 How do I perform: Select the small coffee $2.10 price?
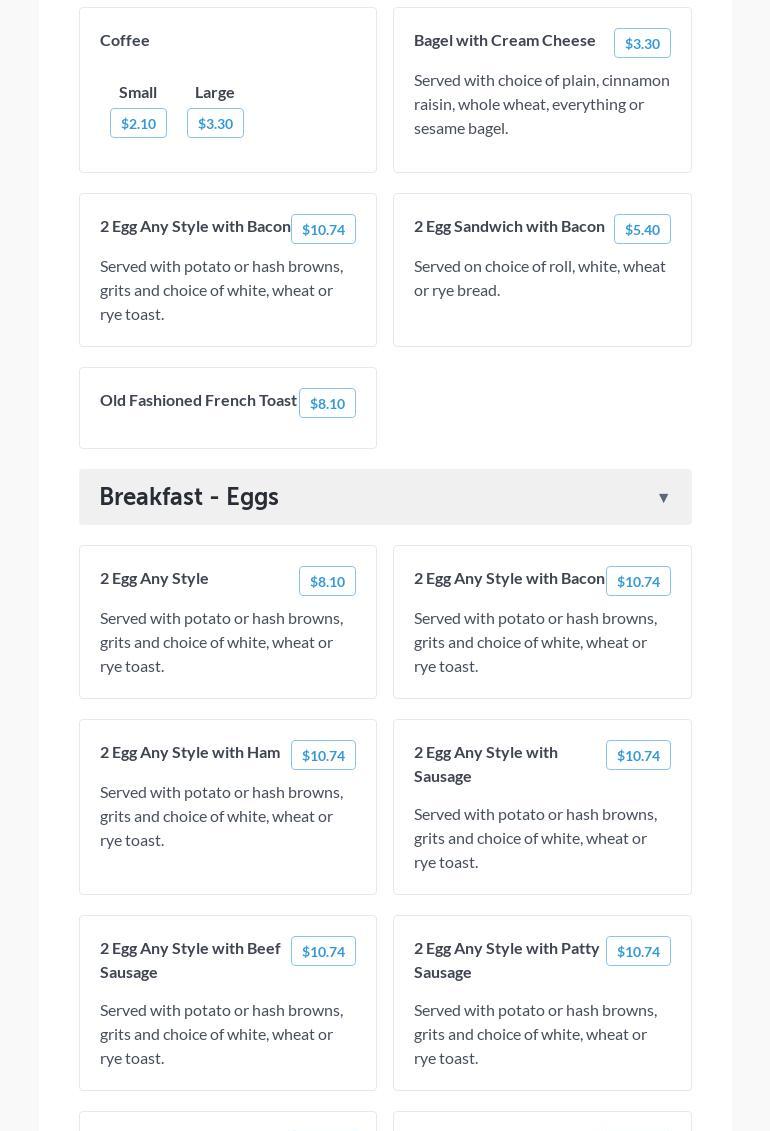tap(138, 124)
